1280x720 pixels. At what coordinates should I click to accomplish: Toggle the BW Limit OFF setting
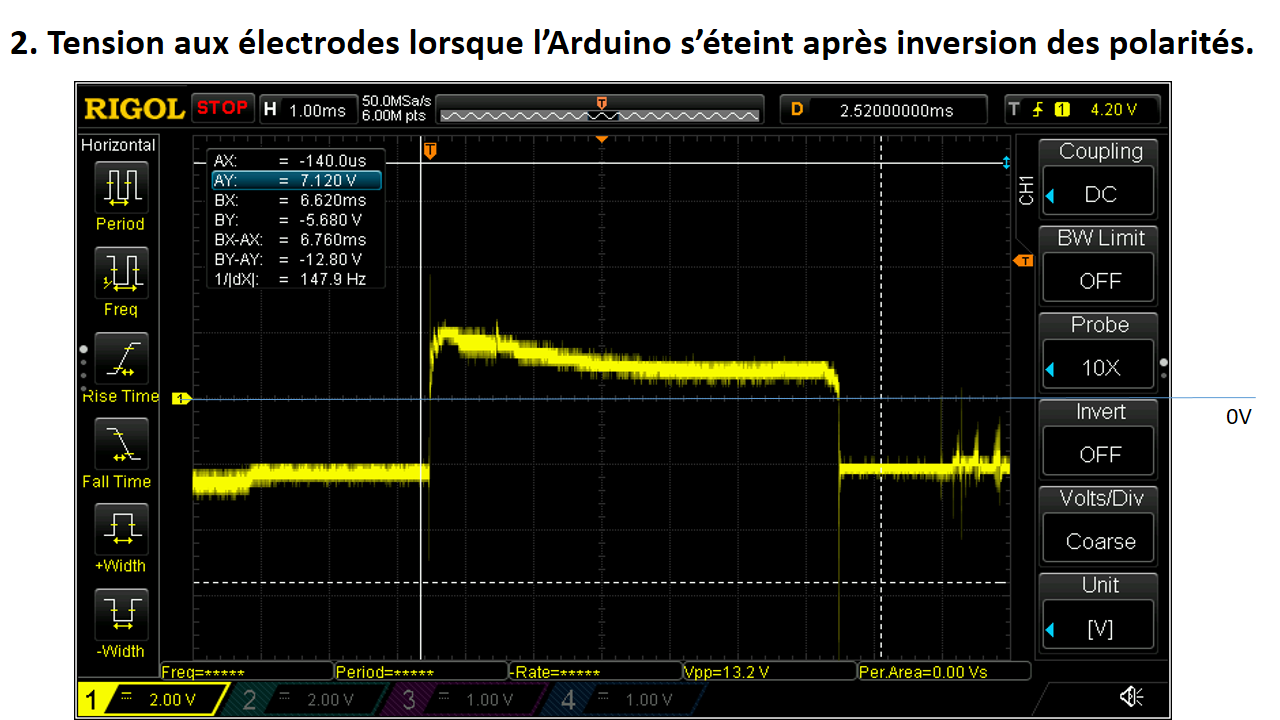[1099, 265]
